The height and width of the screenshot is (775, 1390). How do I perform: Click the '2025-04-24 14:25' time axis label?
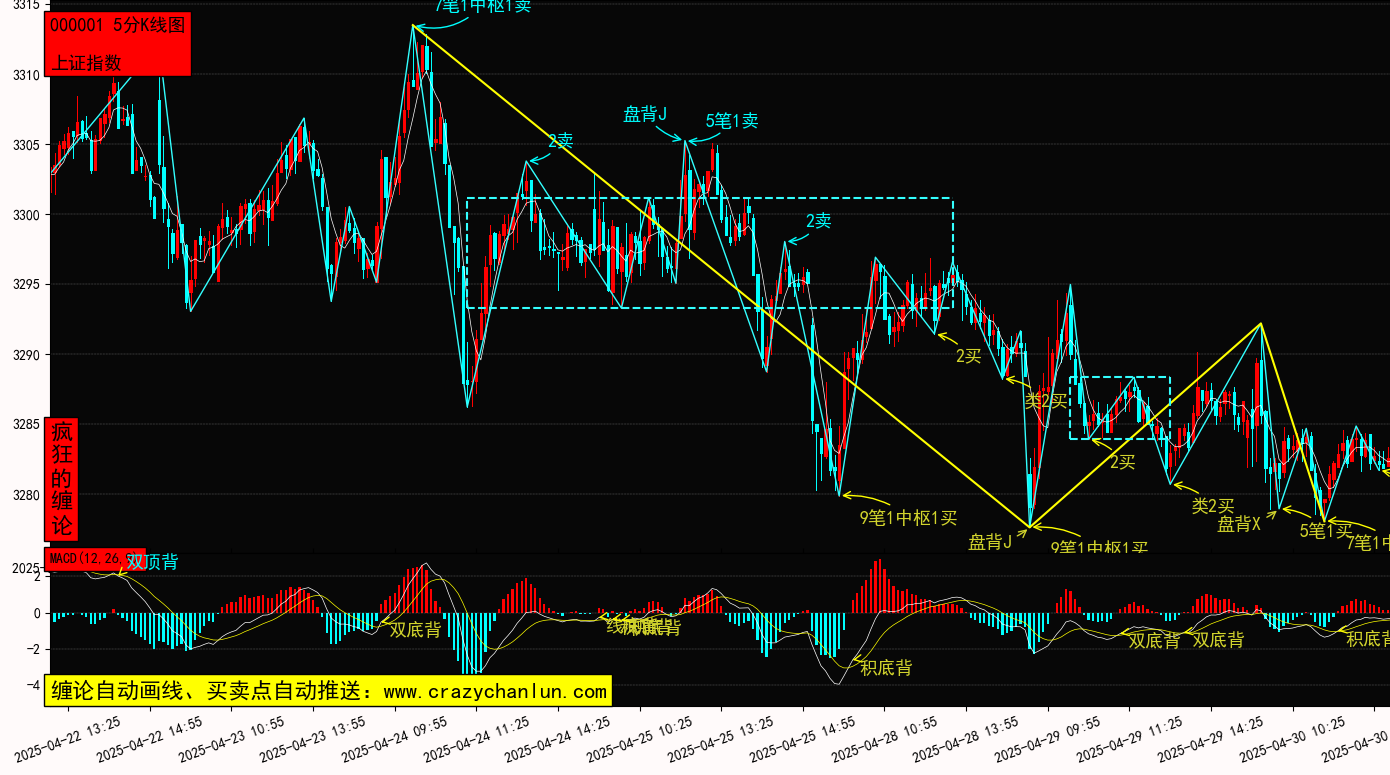(557, 738)
